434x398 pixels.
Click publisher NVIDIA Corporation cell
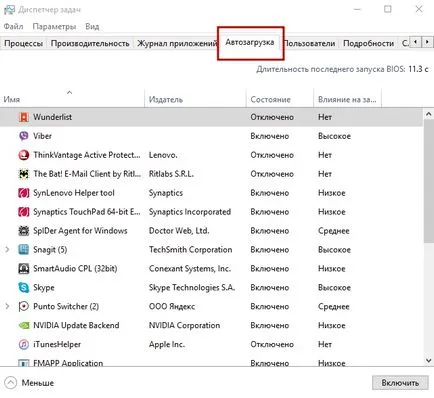point(184,325)
